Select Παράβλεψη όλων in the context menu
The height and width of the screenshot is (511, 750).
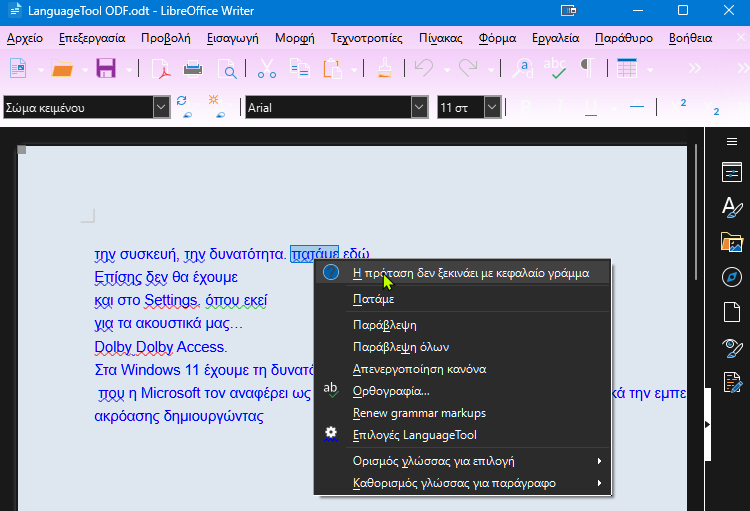click(463, 347)
